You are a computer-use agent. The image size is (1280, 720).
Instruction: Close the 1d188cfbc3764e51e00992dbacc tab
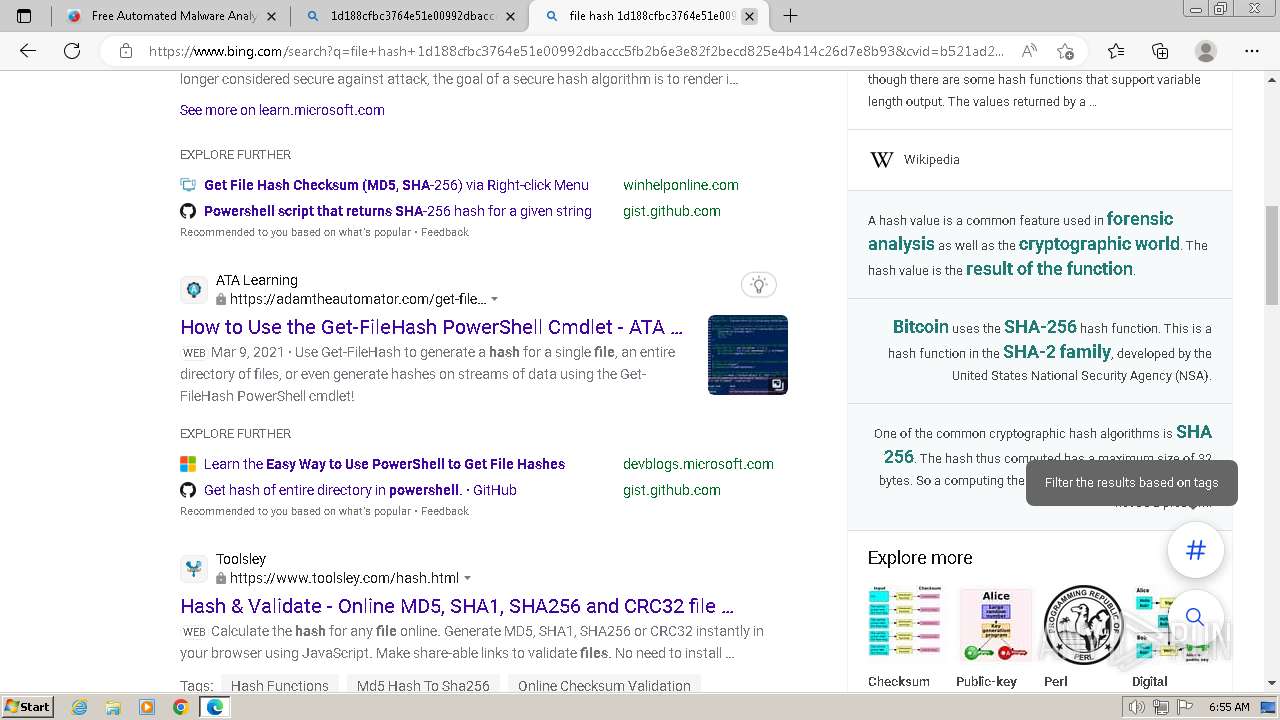(x=511, y=16)
